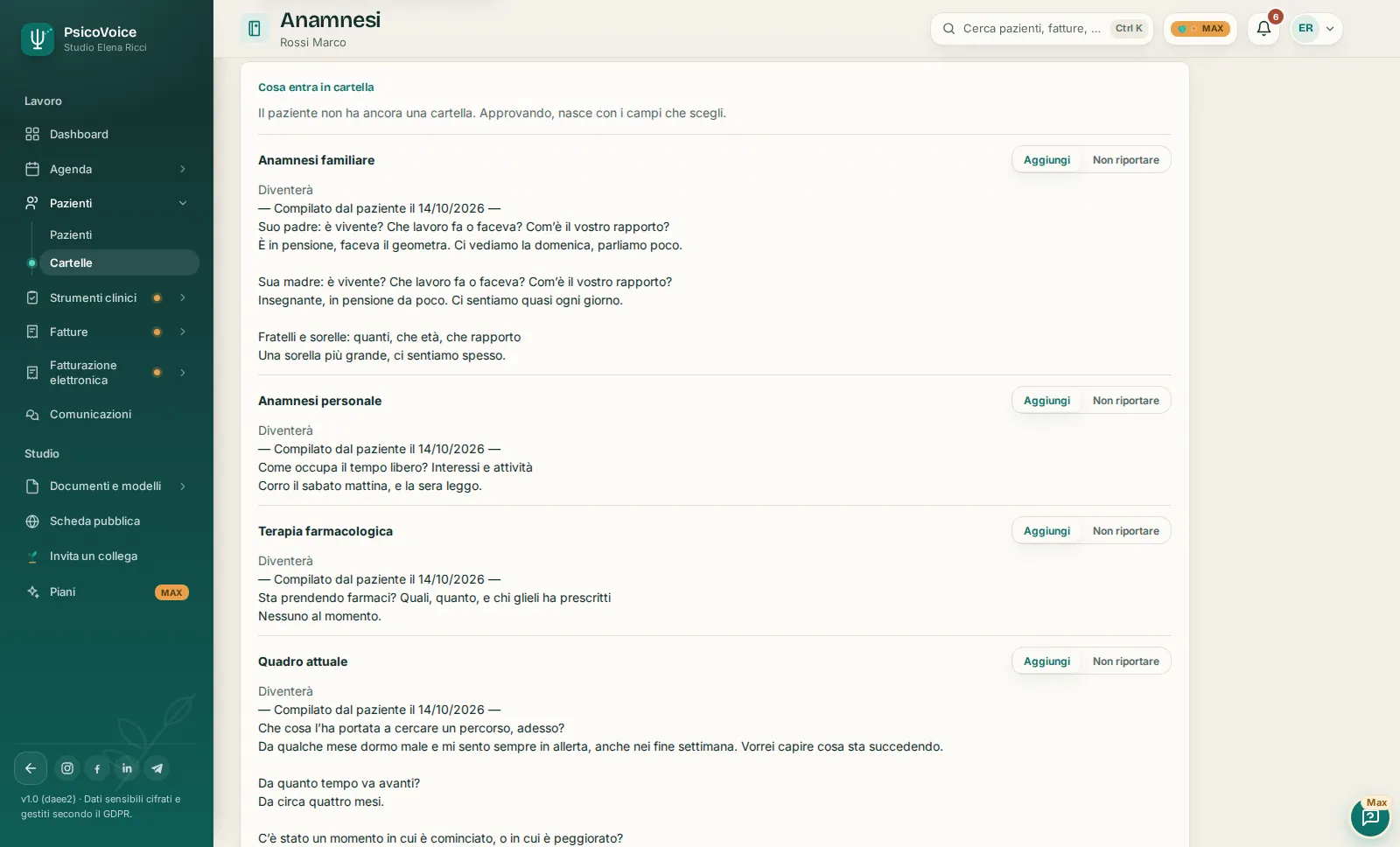Screen dimensions: 1400x847
Task: Expand the Fatture submenu chevron
Action: [183, 332]
